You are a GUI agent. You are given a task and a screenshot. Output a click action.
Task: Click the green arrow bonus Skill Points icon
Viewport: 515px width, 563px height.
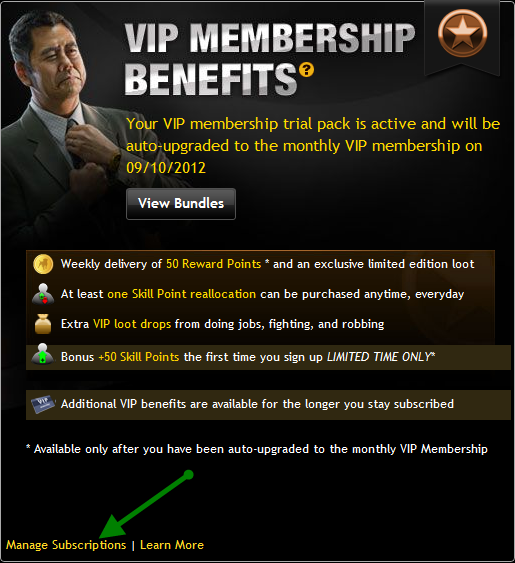click(x=43, y=354)
